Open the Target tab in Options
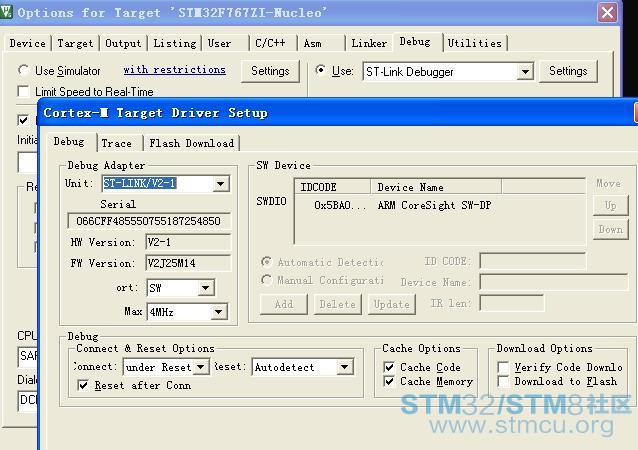This screenshot has height=450, width=638. tap(75, 43)
